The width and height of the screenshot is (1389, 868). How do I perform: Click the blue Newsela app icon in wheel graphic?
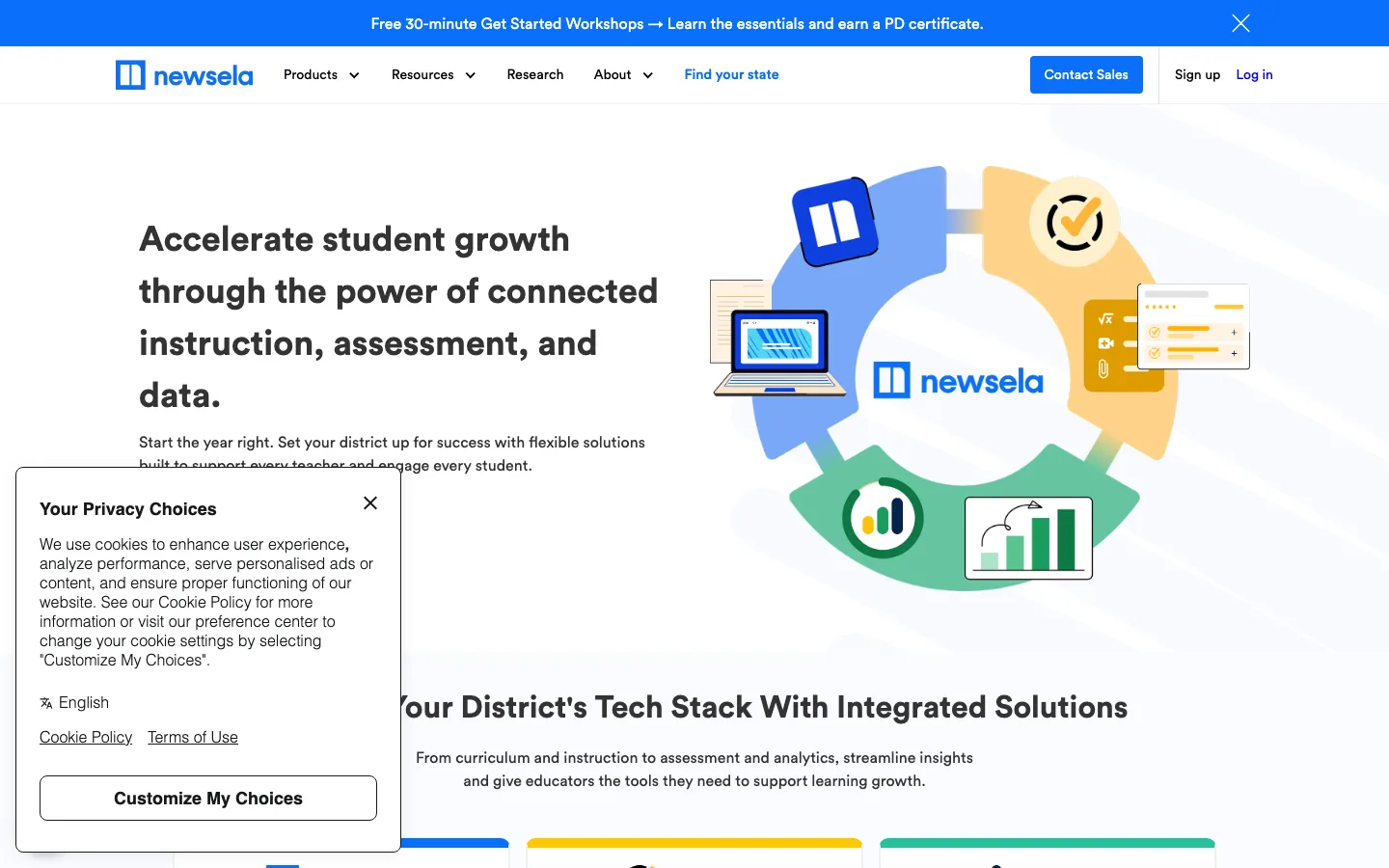pos(835,222)
